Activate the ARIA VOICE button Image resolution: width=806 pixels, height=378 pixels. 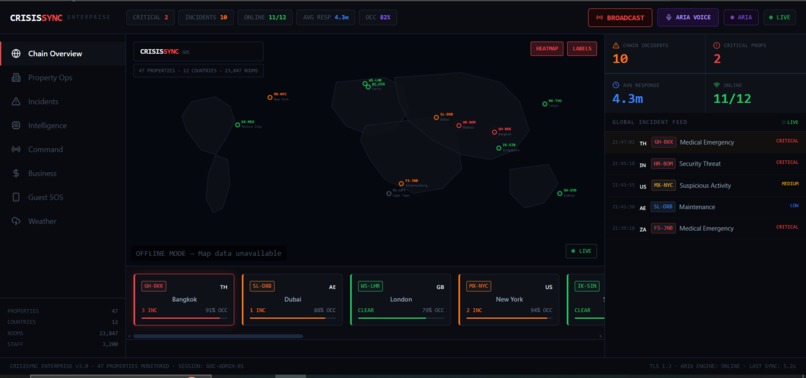pos(688,17)
